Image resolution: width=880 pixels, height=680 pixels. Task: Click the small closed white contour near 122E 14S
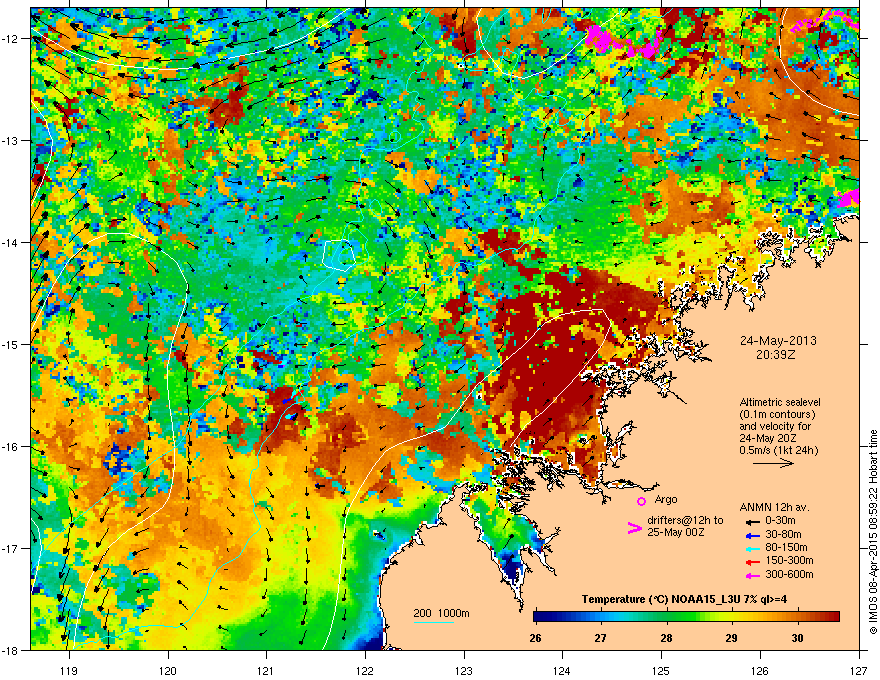point(340,255)
